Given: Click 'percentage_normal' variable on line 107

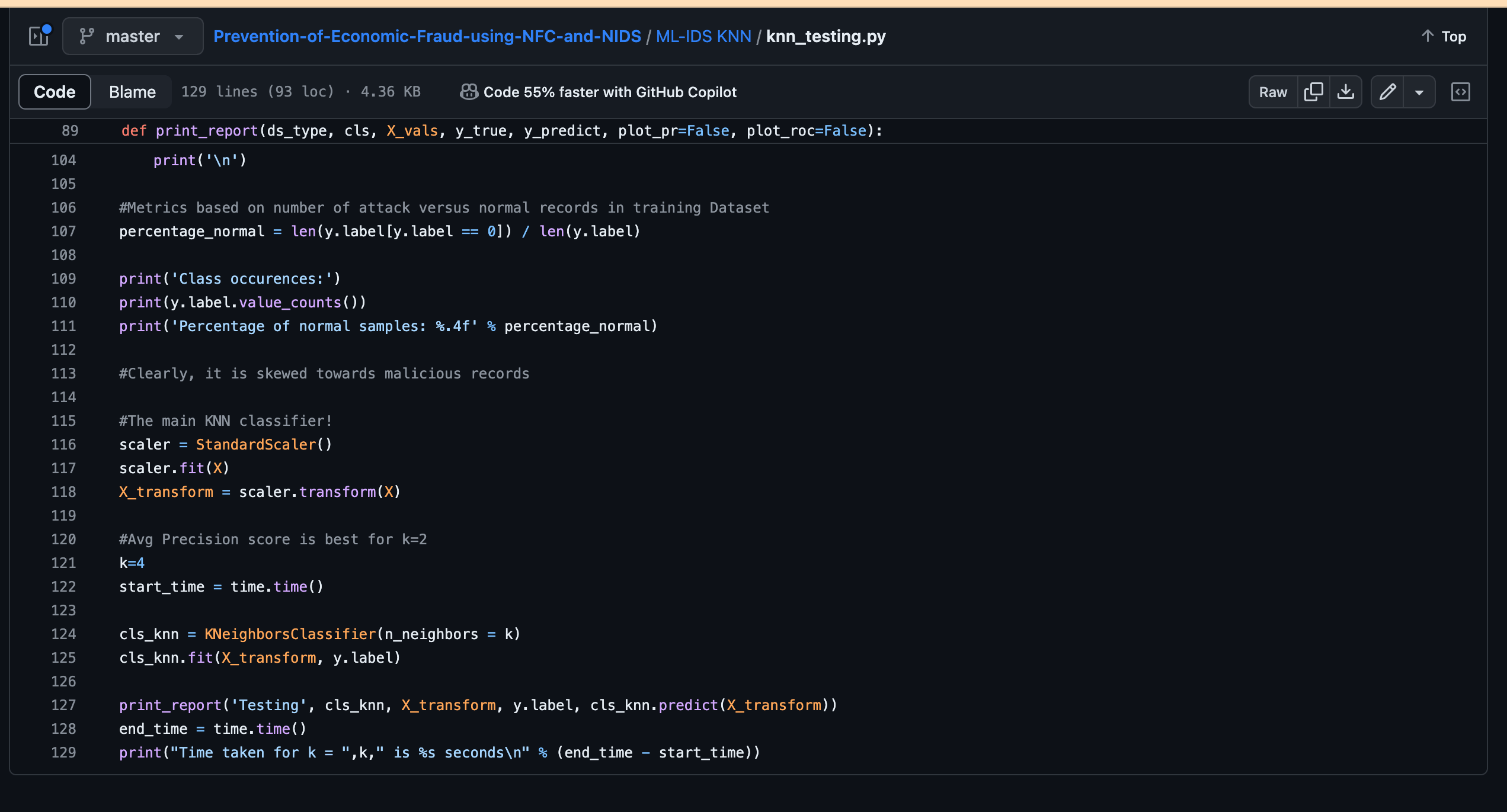Looking at the screenshot, I should tap(192, 231).
